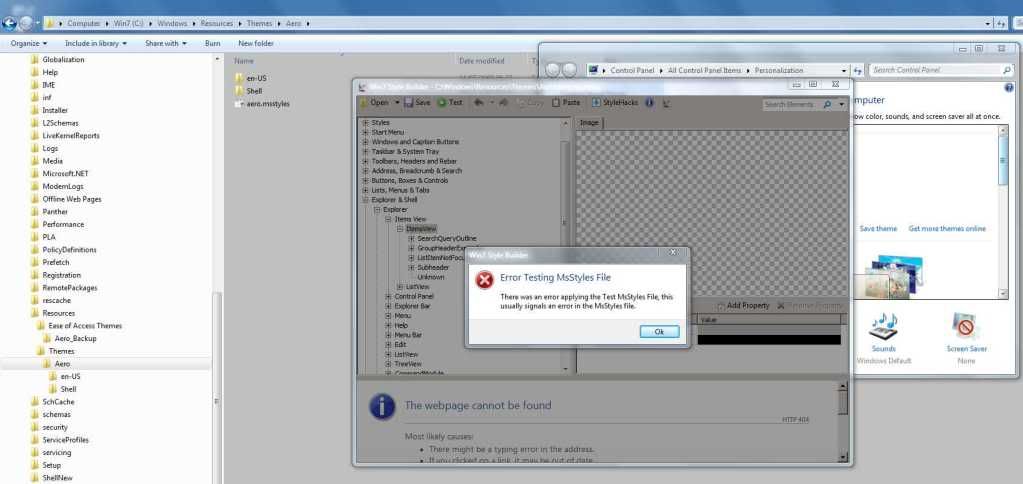This screenshot has width=1023, height=484.
Task: Select the ServiceProfiles folder in sidebar
Action: [x=65, y=440]
